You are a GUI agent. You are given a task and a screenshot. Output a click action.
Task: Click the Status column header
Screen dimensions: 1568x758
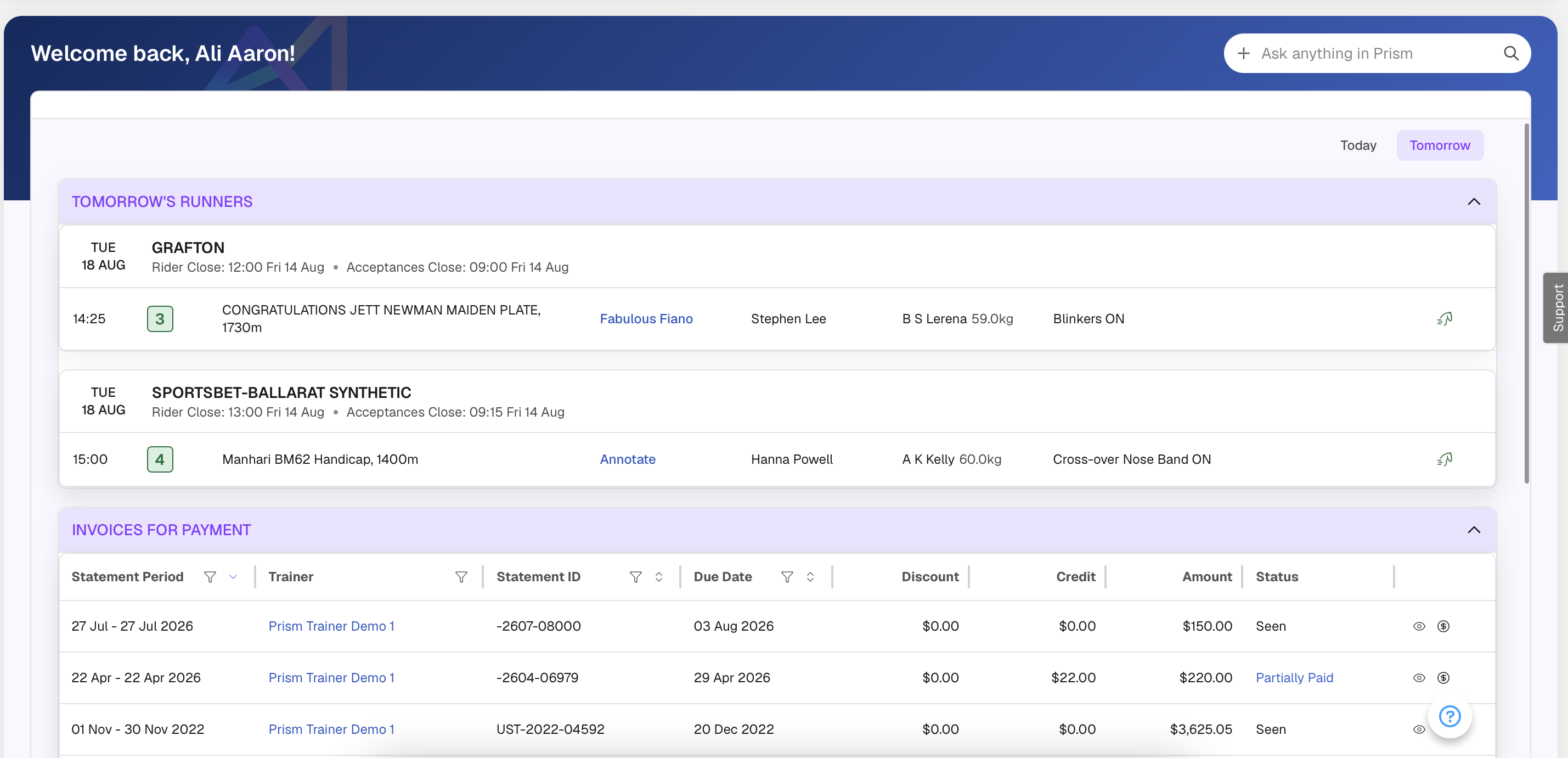tap(1277, 576)
